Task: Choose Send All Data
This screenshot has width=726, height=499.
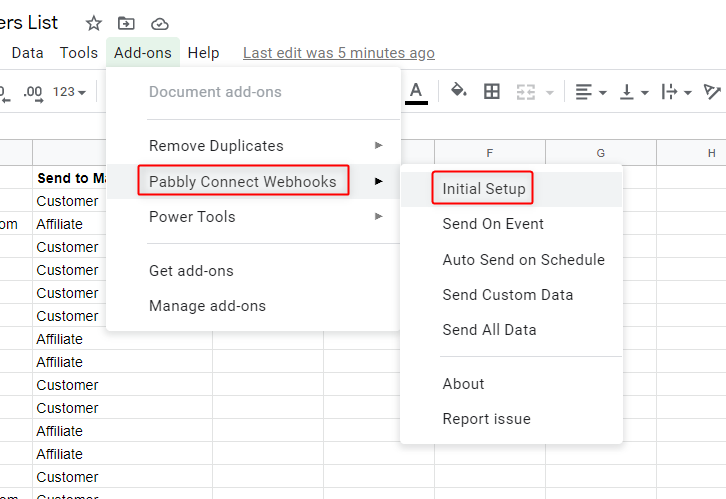Action: (x=511, y=330)
